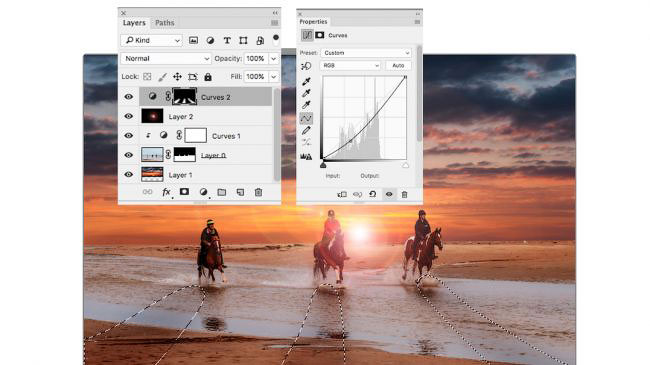Create new fill or adjustment layer
Screen dimensions: 650x365
pyautogui.click(x=203, y=192)
